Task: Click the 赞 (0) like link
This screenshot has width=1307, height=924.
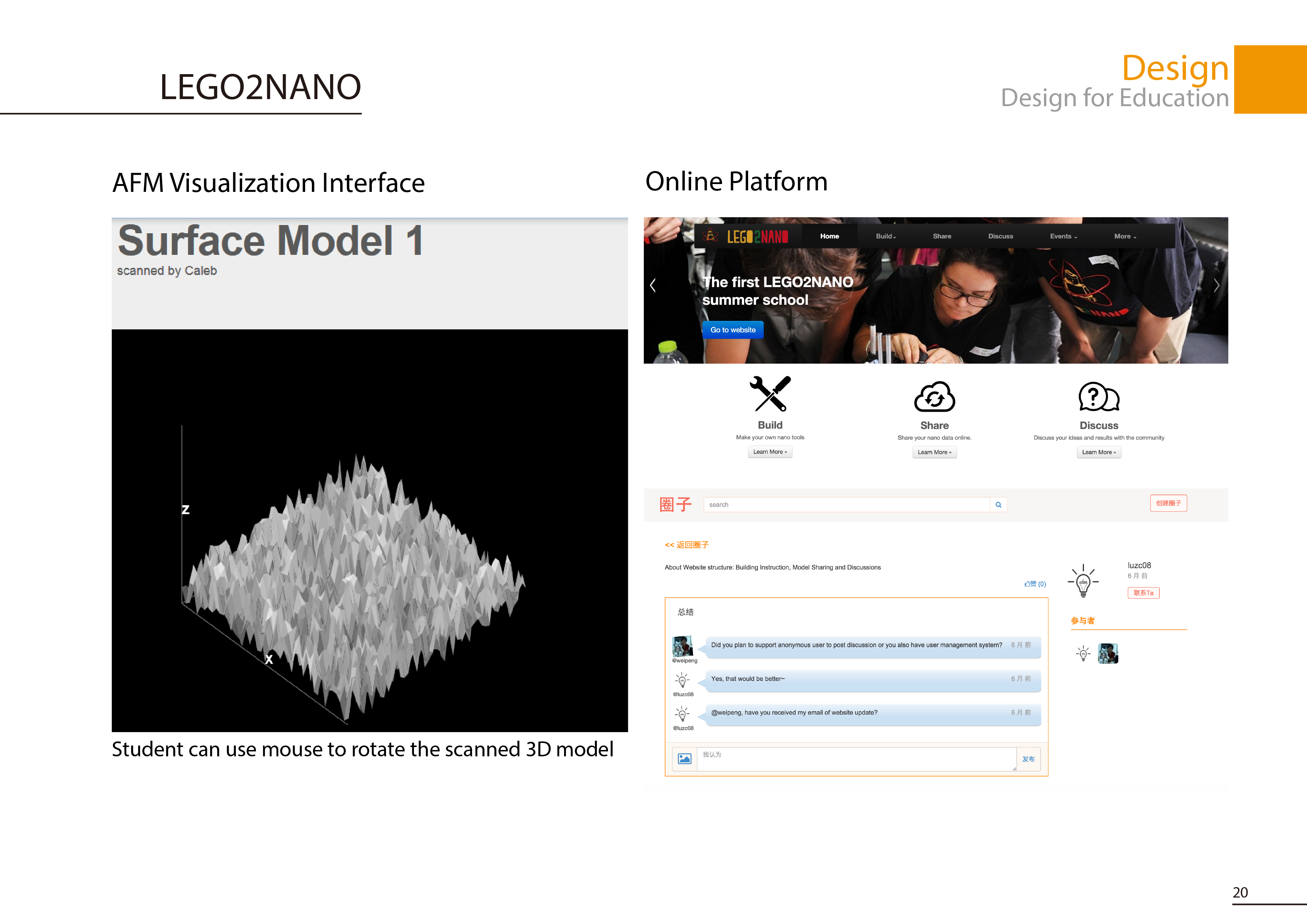Action: pos(1035,584)
